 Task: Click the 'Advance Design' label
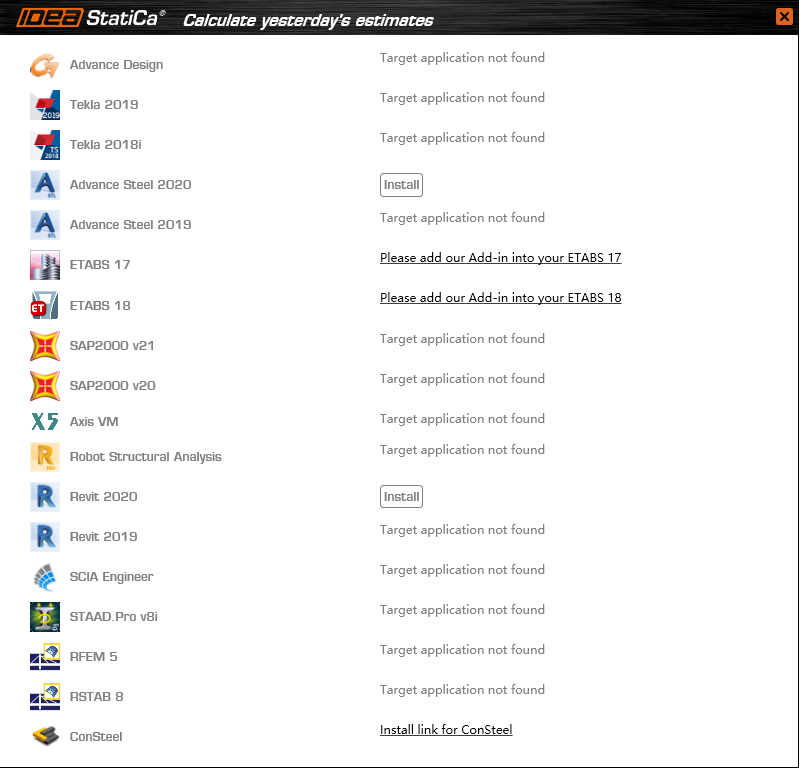coord(116,65)
